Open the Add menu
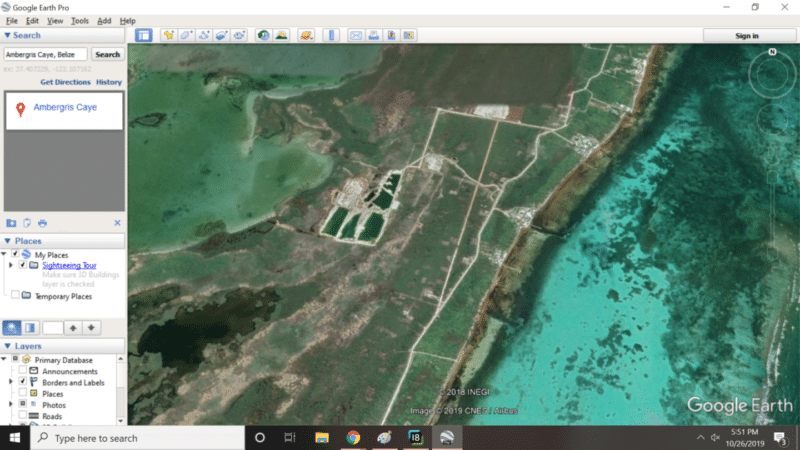The image size is (800, 450). point(104,21)
